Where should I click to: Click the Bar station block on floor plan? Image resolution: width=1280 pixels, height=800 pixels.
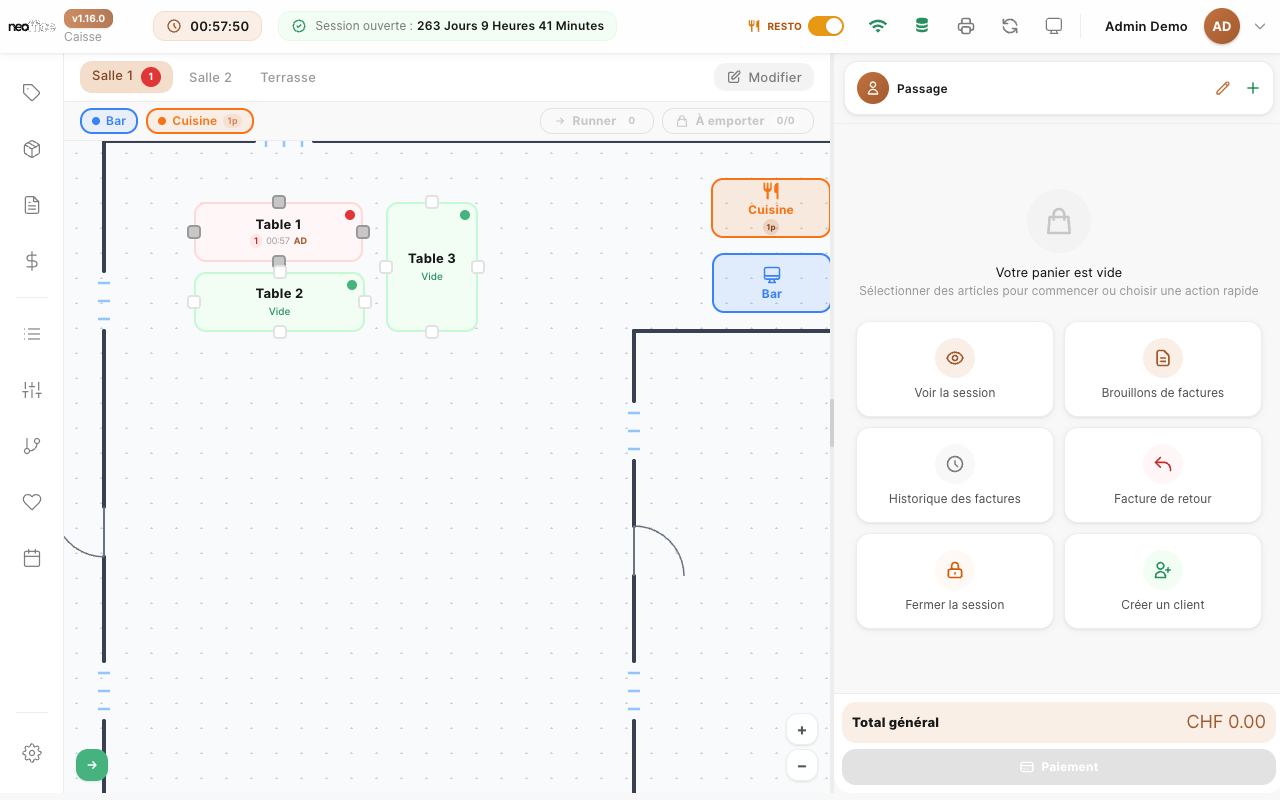(x=771, y=283)
